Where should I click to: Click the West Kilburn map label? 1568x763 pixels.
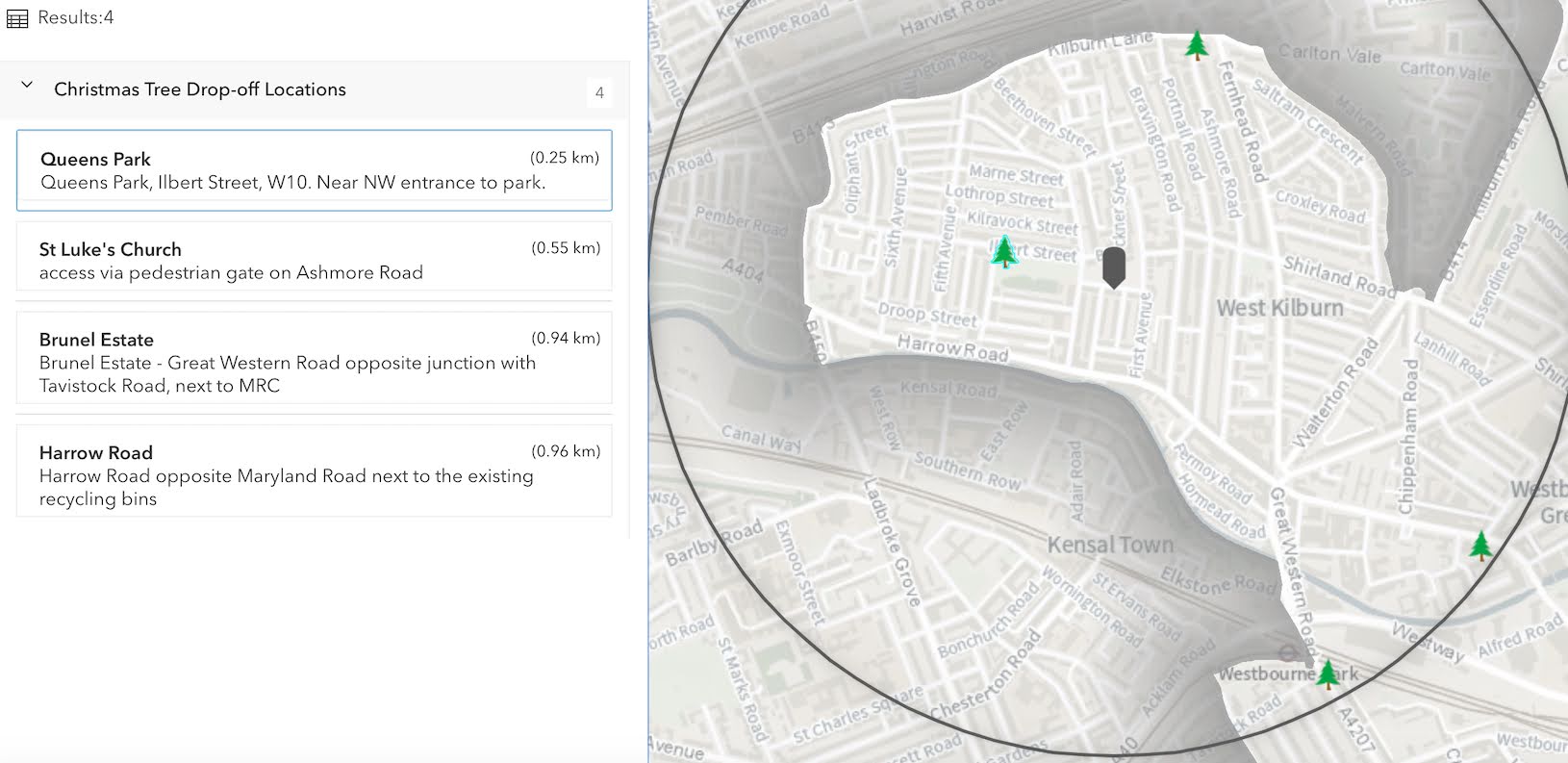click(x=1279, y=308)
